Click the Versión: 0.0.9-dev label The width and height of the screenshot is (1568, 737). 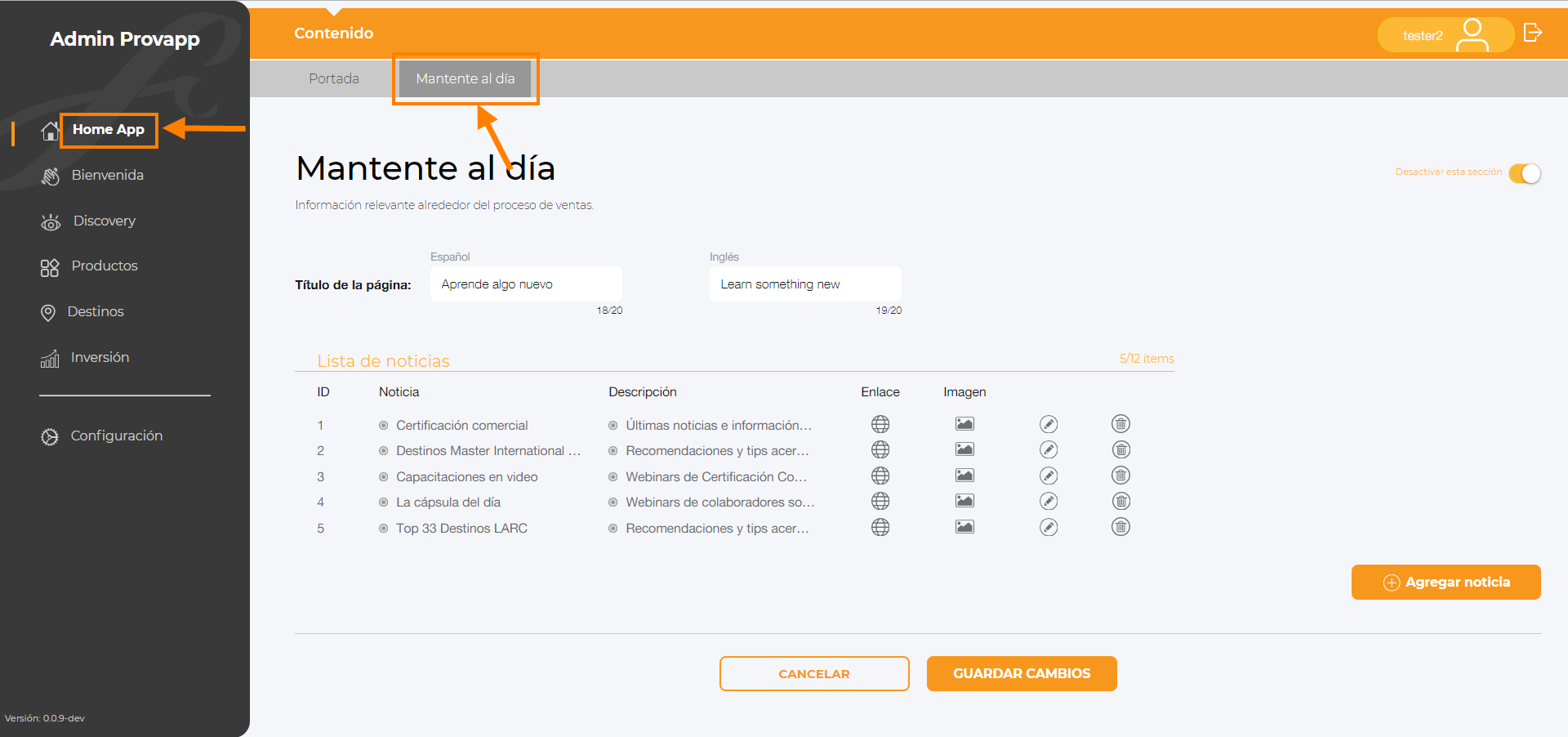coord(45,718)
